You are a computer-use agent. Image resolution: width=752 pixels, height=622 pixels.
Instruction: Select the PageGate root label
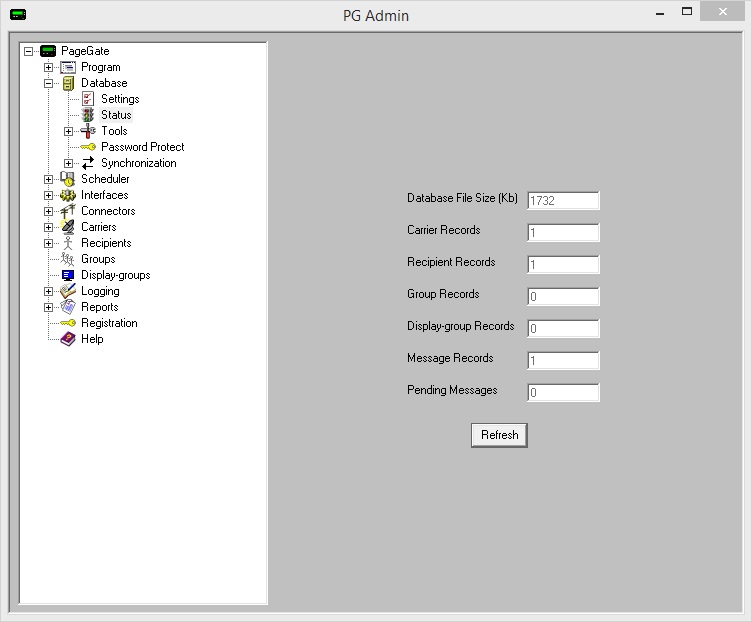tap(85, 51)
